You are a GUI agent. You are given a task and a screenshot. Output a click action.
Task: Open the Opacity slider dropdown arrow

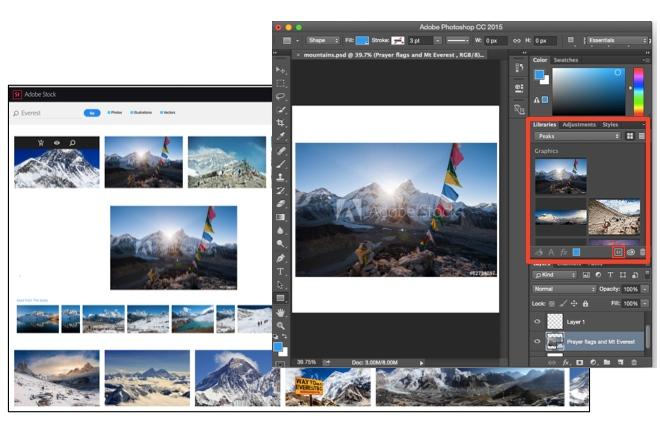[644, 289]
